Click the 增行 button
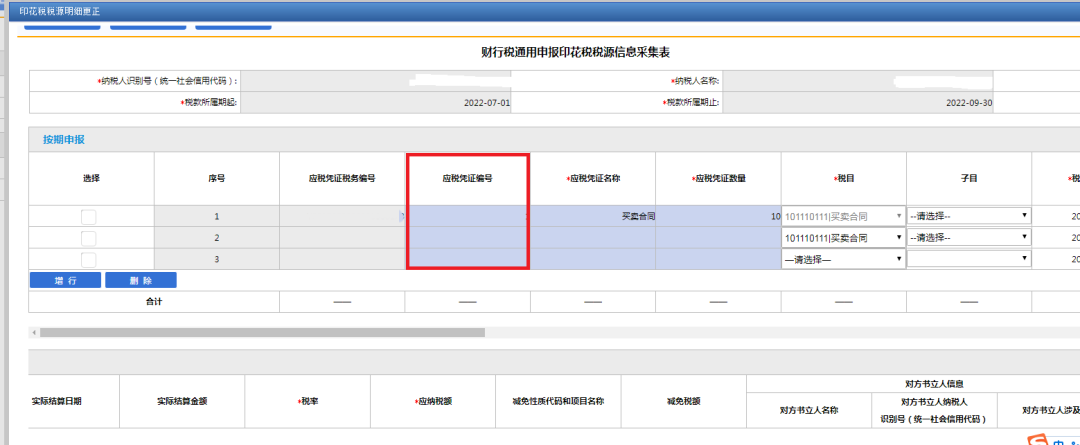1080x445 pixels. pyautogui.click(x=65, y=280)
